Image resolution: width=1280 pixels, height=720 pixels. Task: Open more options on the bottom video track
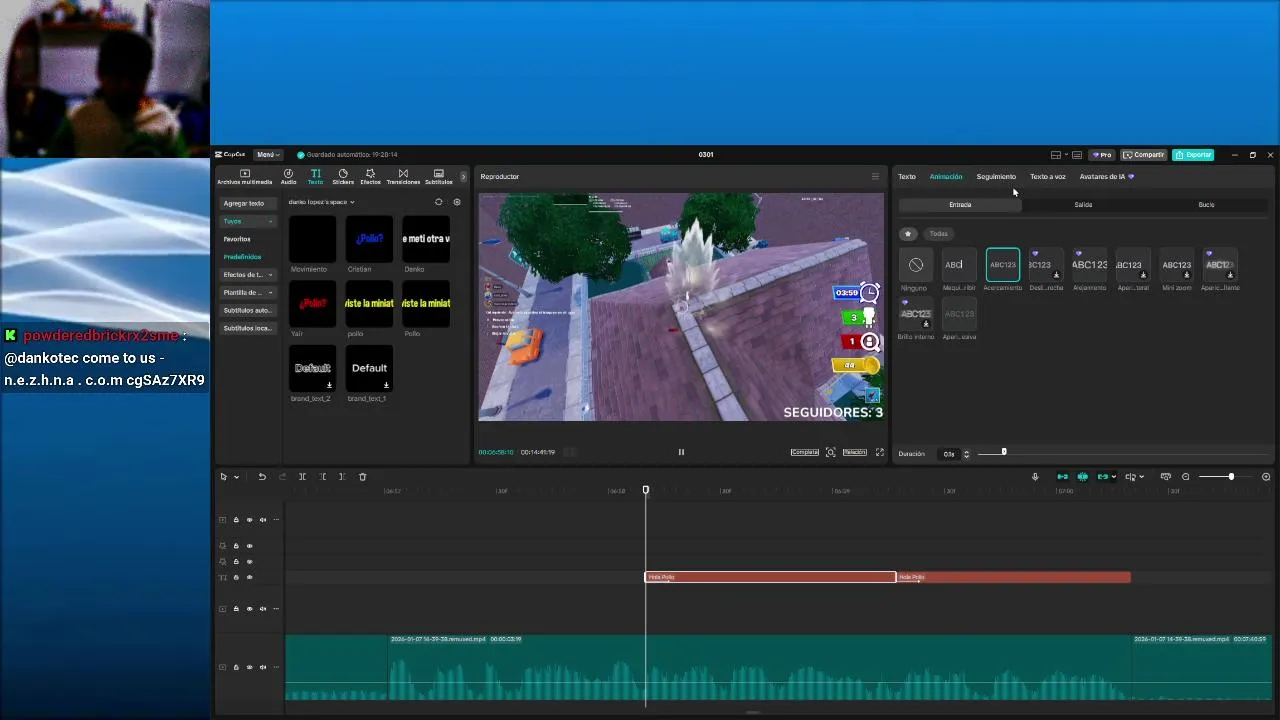point(276,667)
